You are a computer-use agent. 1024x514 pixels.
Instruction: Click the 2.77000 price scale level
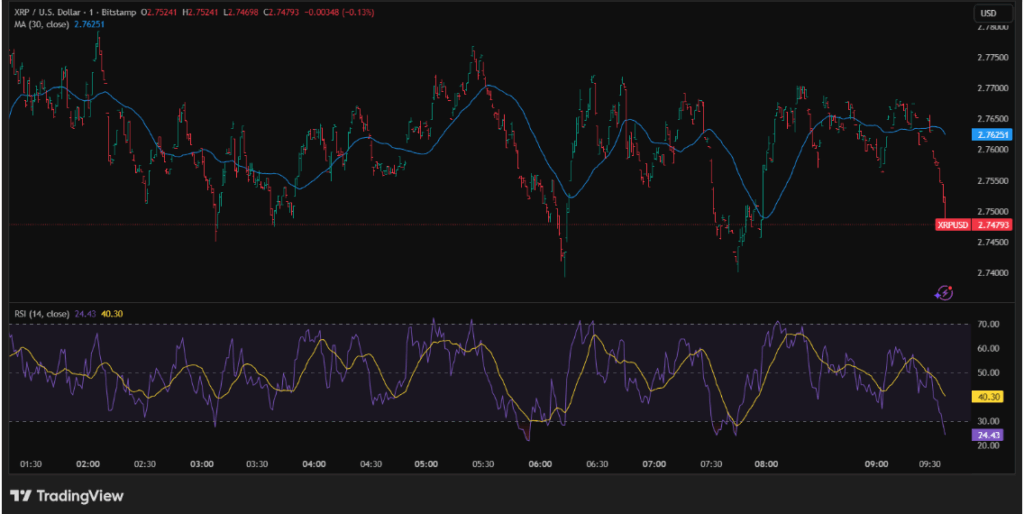[992, 88]
